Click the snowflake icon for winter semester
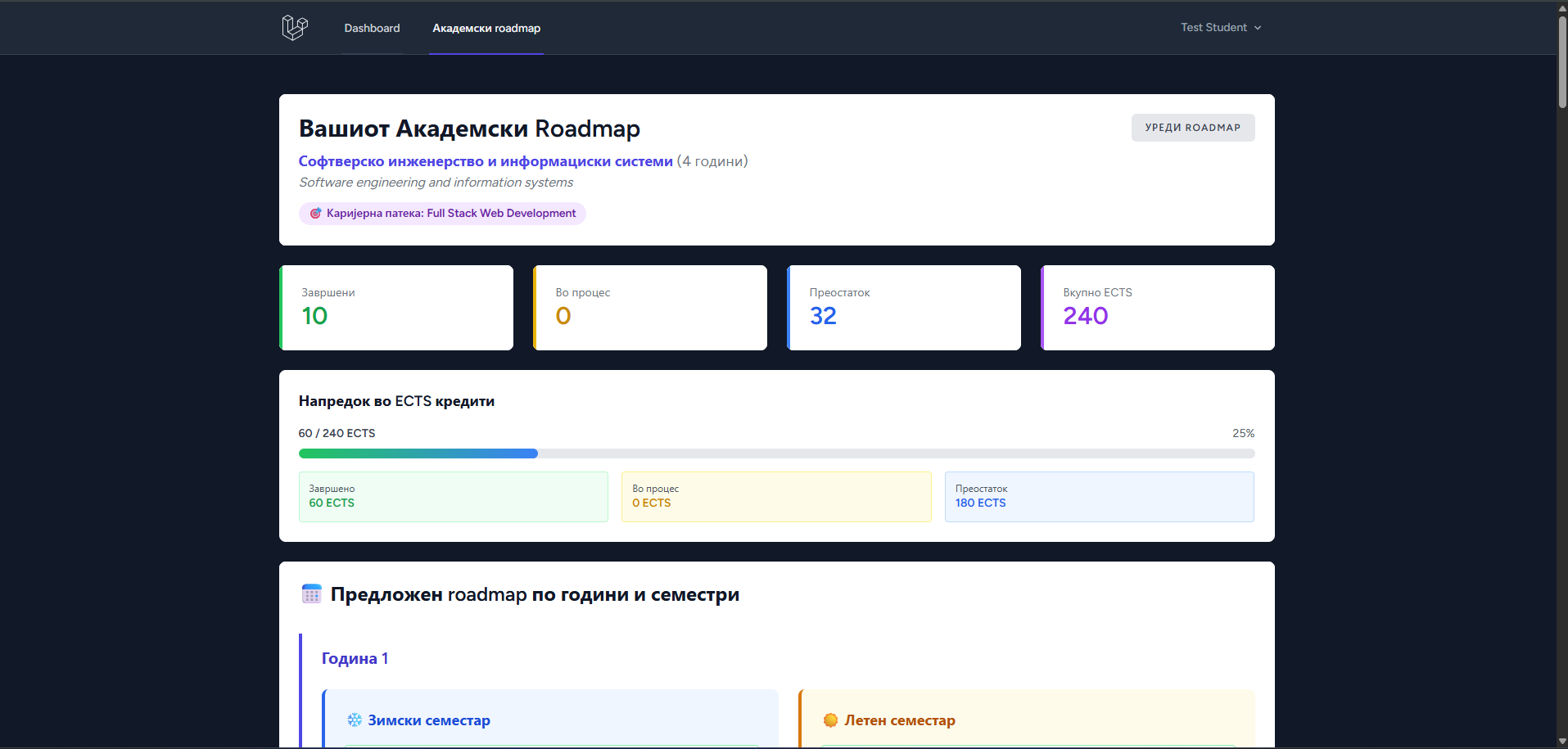 click(x=355, y=720)
